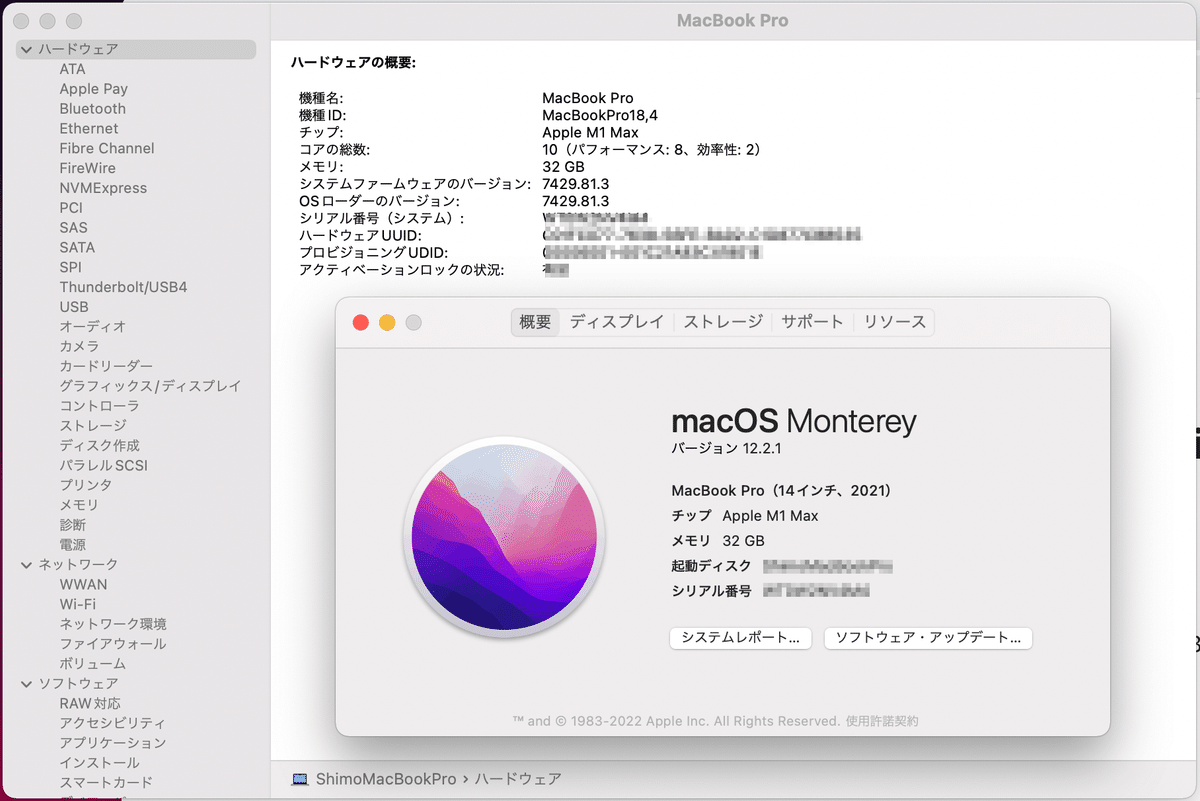The height and width of the screenshot is (801, 1200).
Task: Select ボリューム in the sidebar
Action: pyautogui.click(x=92, y=664)
